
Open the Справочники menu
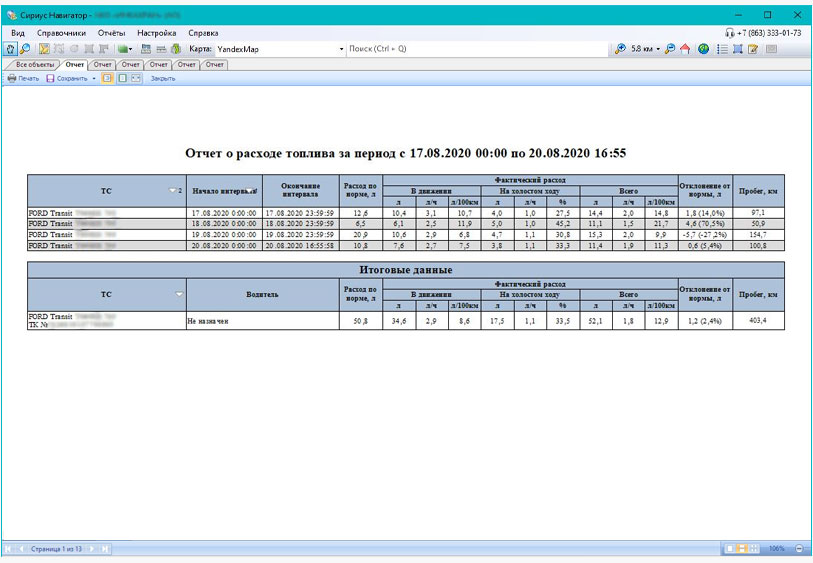(x=62, y=33)
